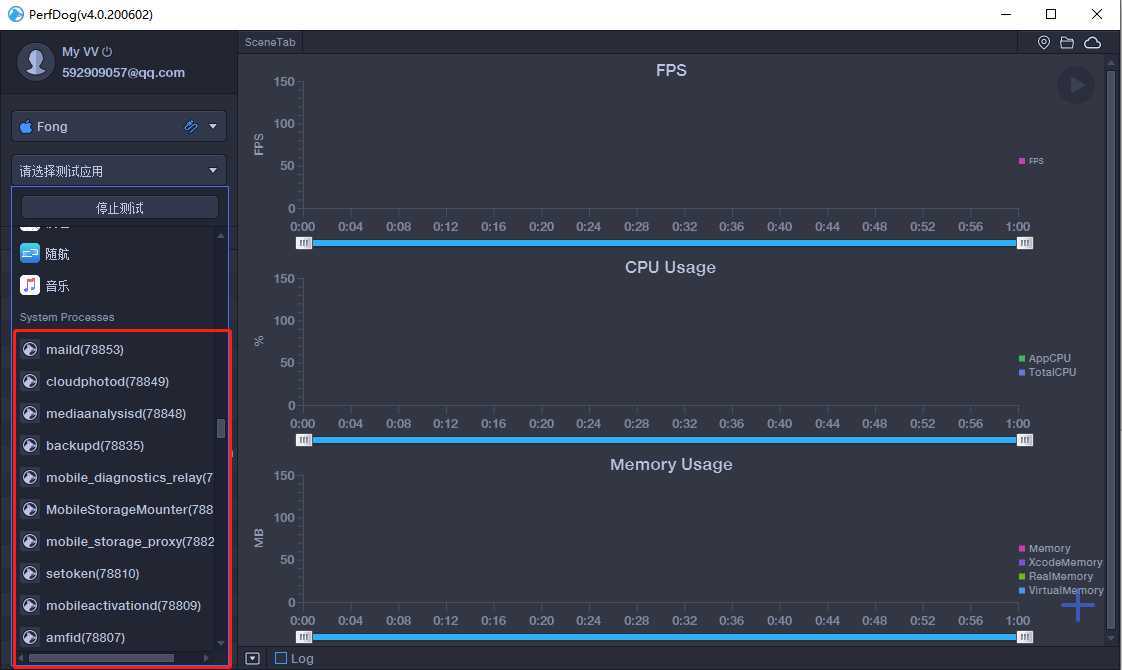This screenshot has height=670, width=1122.
Task: Expand the bottom panel dropdown arrow beside Log
Action: [x=253, y=659]
